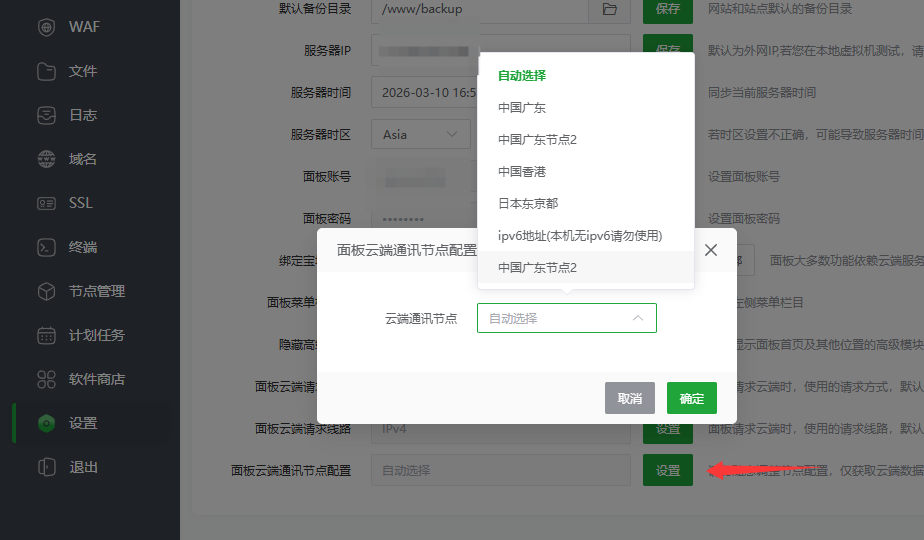Select 中国香港 node option
The image size is (924, 540).
click(586, 172)
